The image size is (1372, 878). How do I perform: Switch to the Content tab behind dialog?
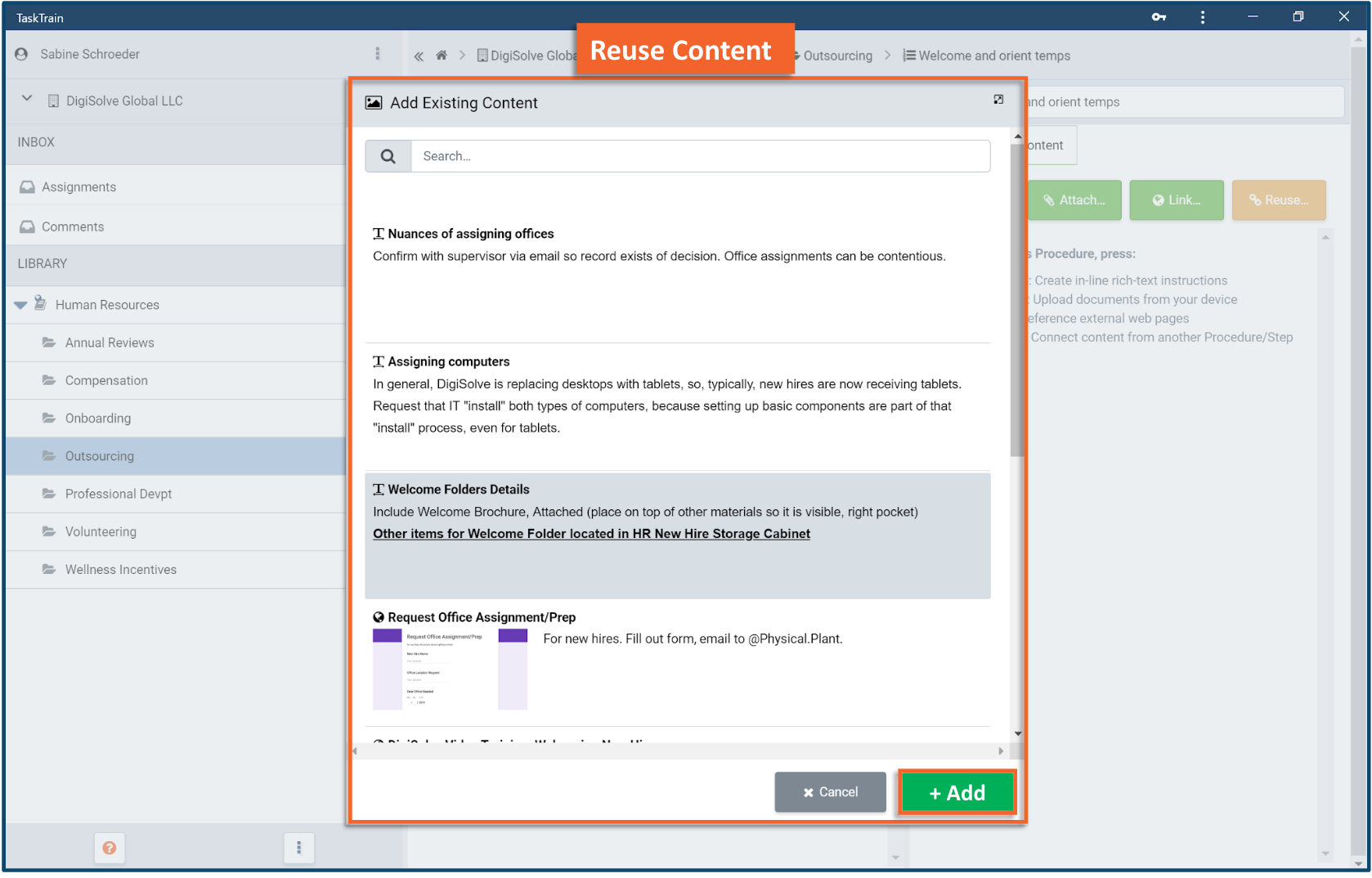1051,146
